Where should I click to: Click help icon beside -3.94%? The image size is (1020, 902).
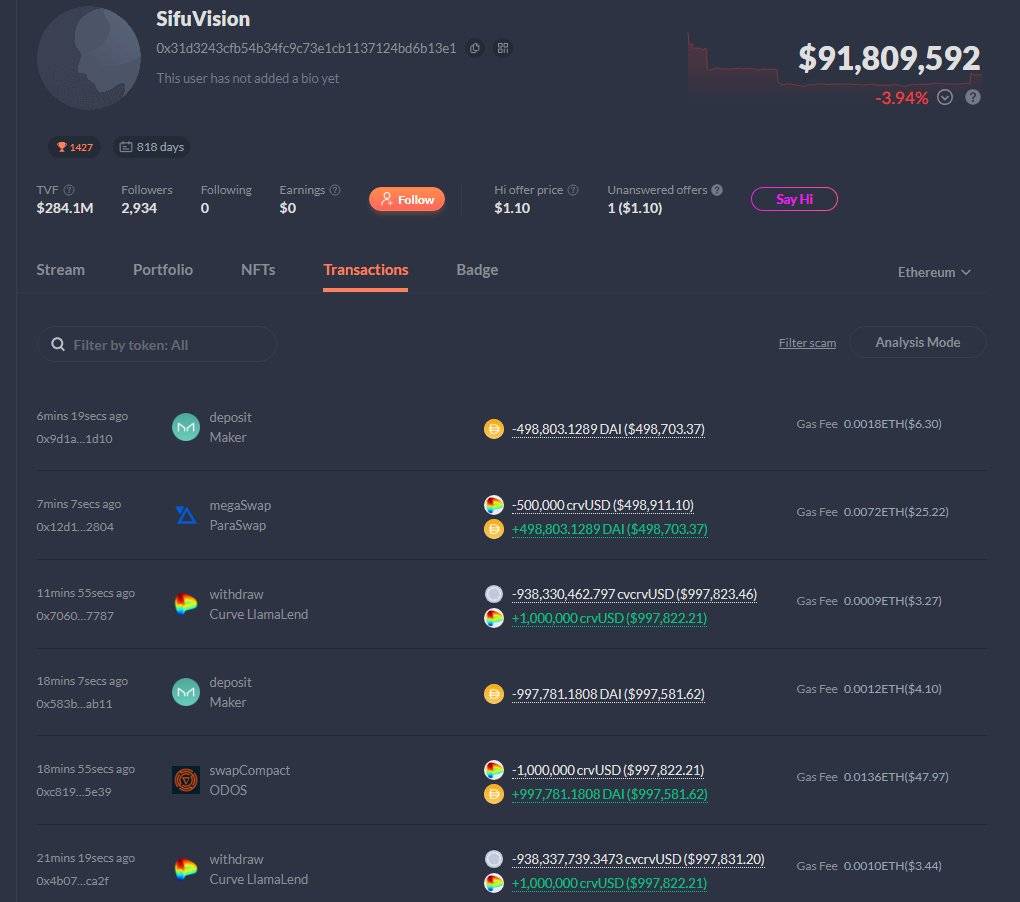click(973, 98)
